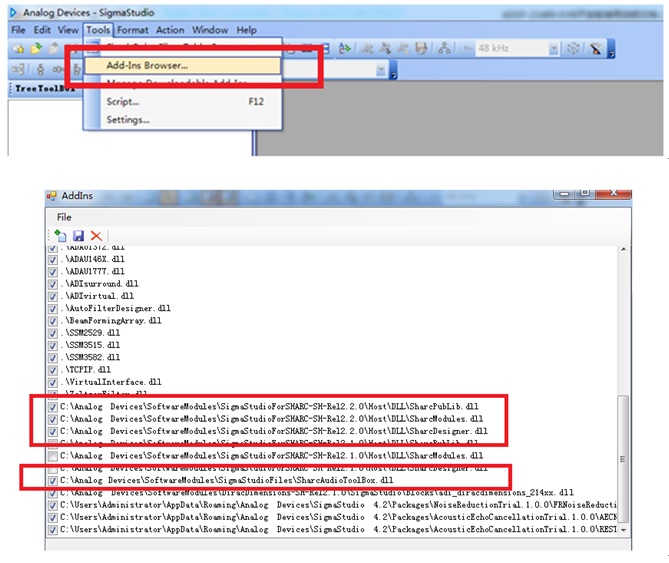Open the File menu in AddIns window
Viewport: 669px width, 563px height.
(x=64, y=217)
